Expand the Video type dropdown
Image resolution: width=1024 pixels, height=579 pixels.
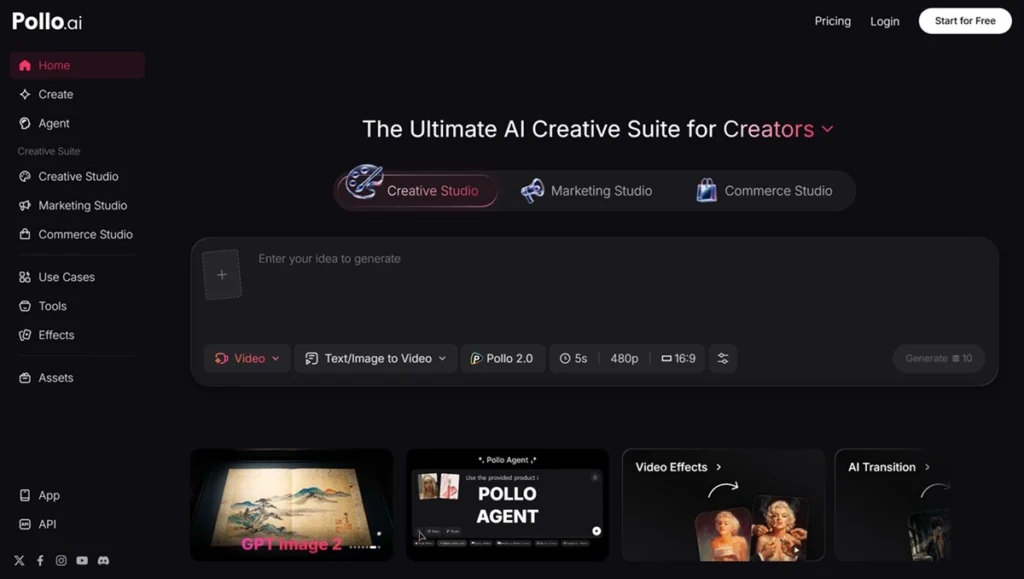coord(247,358)
